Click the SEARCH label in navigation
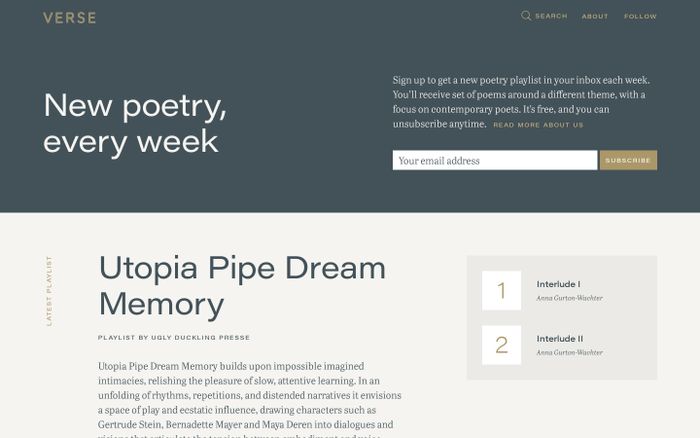The image size is (700, 438). [x=551, y=16]
